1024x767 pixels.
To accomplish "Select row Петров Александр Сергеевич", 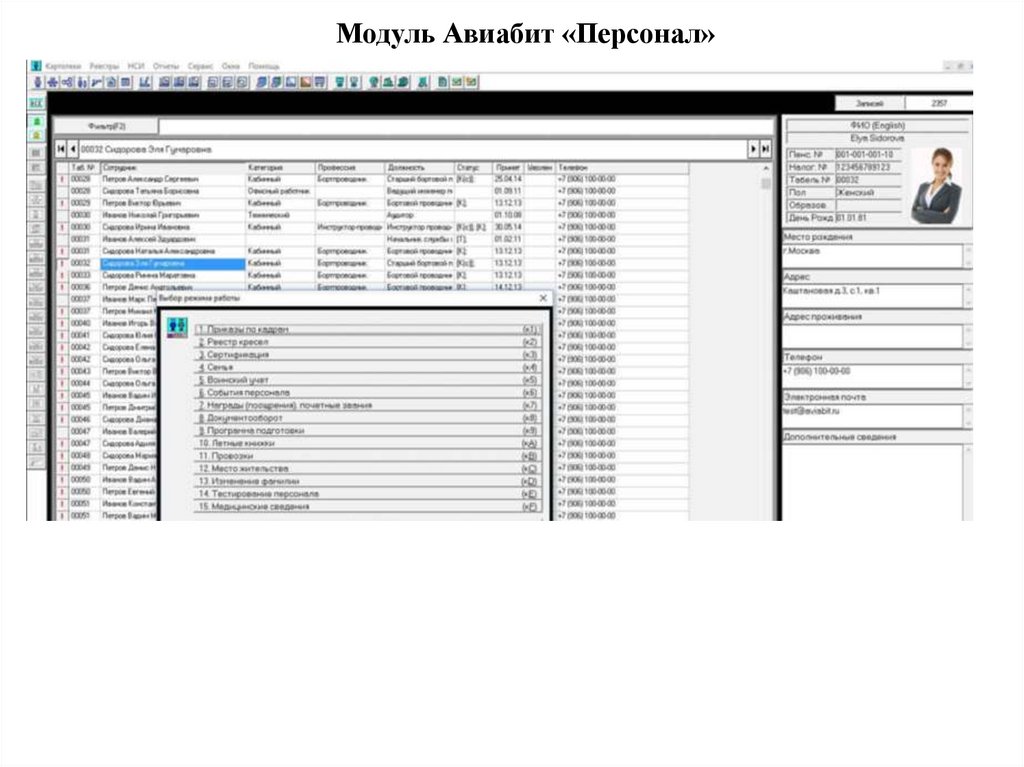I will pos(372,179).
